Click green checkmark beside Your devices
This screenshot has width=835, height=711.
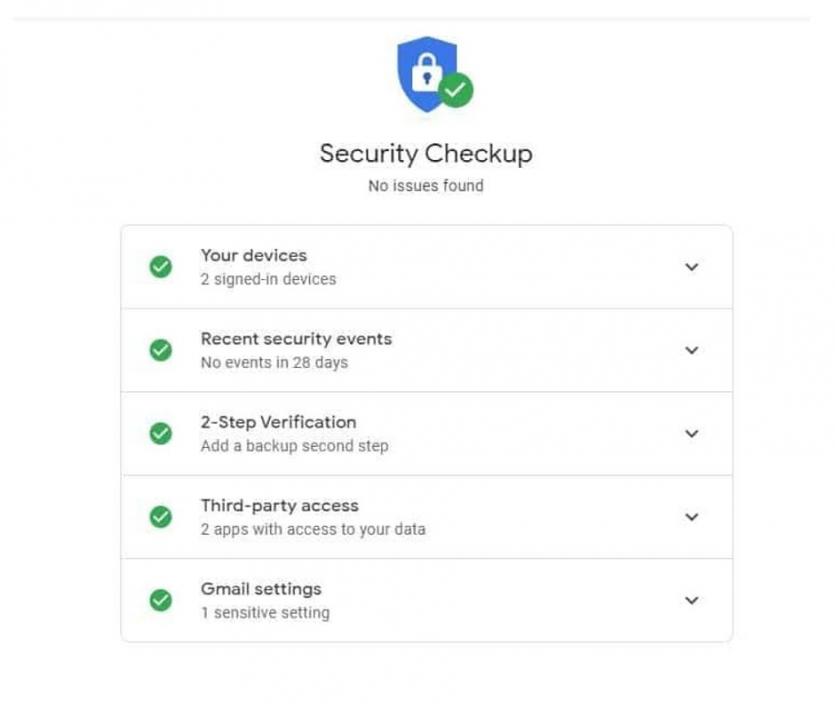pos(160,267)
